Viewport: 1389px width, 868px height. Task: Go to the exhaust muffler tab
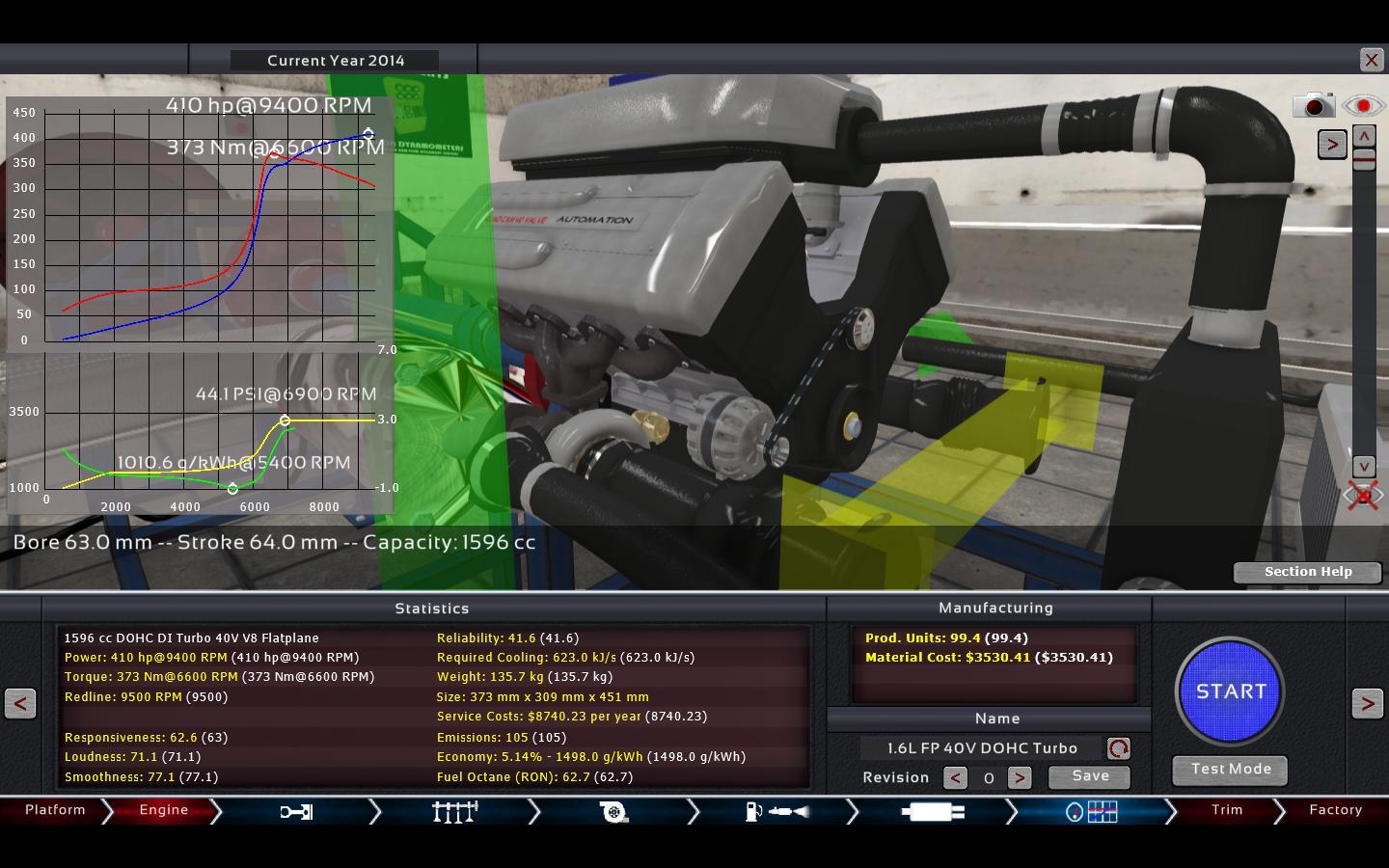(x=932, y=811)
